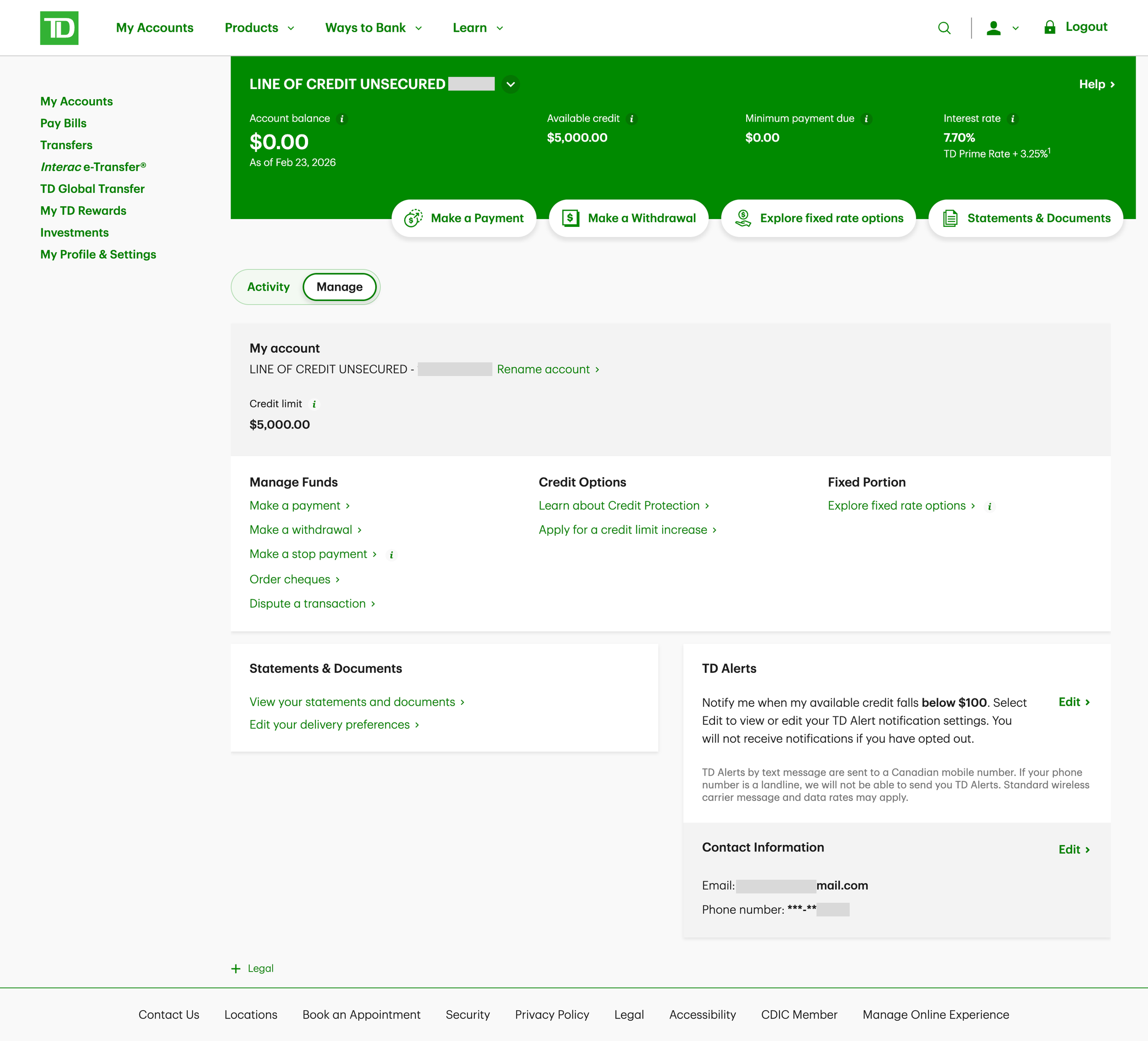Screen dimensions: 1148x1041
Task: Click Minimum payment due info icon
Action: click(866, 119)
